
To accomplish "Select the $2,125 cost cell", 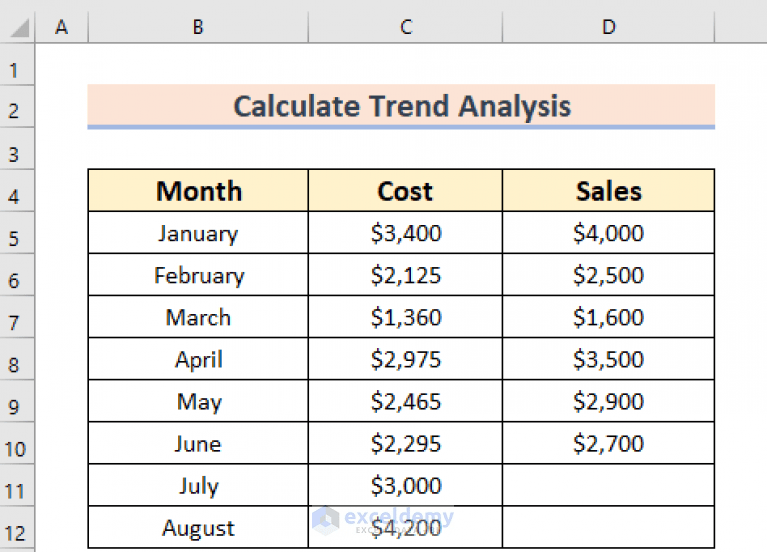I will click(406, 275).
